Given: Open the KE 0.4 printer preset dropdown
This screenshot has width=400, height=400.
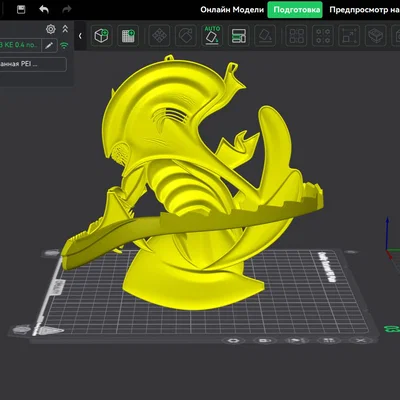Looking at the screenshot, I should pyautogui.click(x=19, y=45).
